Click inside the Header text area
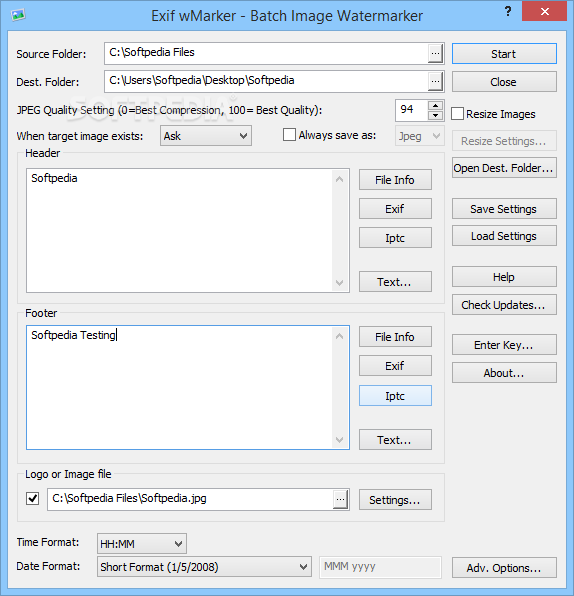 [179, 230]
